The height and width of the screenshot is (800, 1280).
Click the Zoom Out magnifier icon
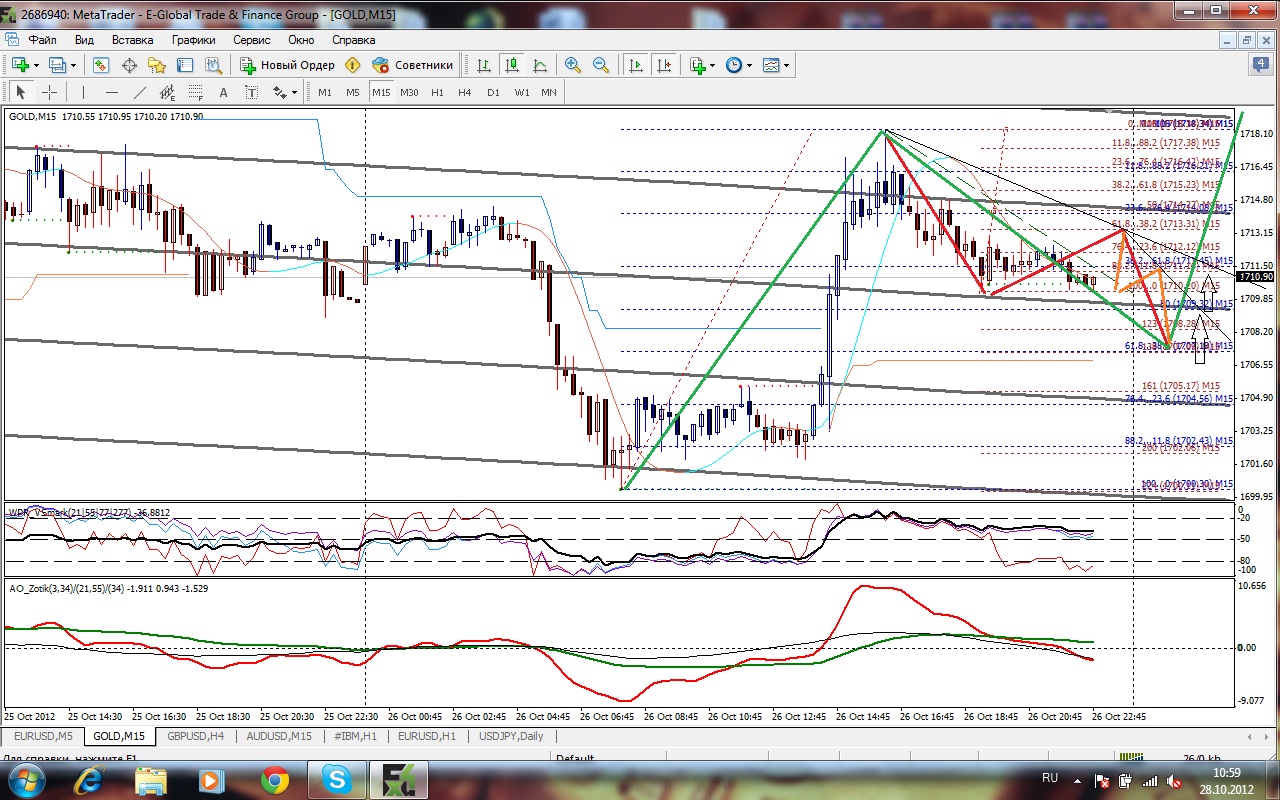pyautogui.click(x=601, y=65)
